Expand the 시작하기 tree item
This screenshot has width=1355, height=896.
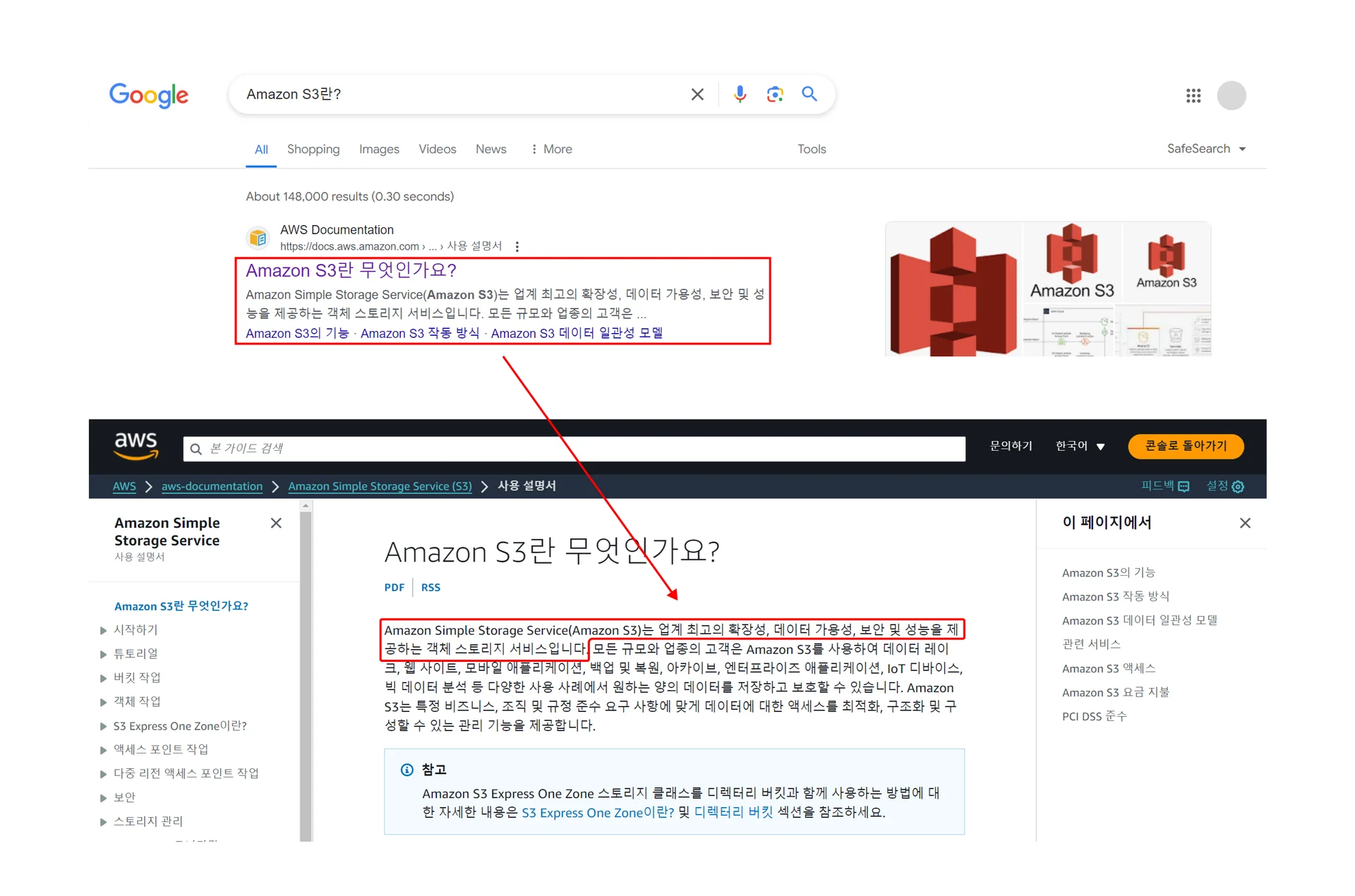[x=104, y=630]
